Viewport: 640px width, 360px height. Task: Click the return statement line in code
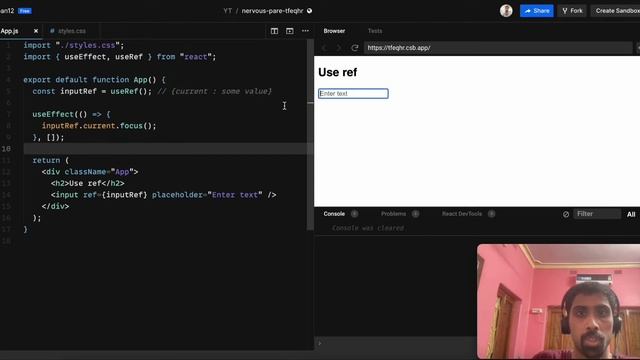(51, 160)
